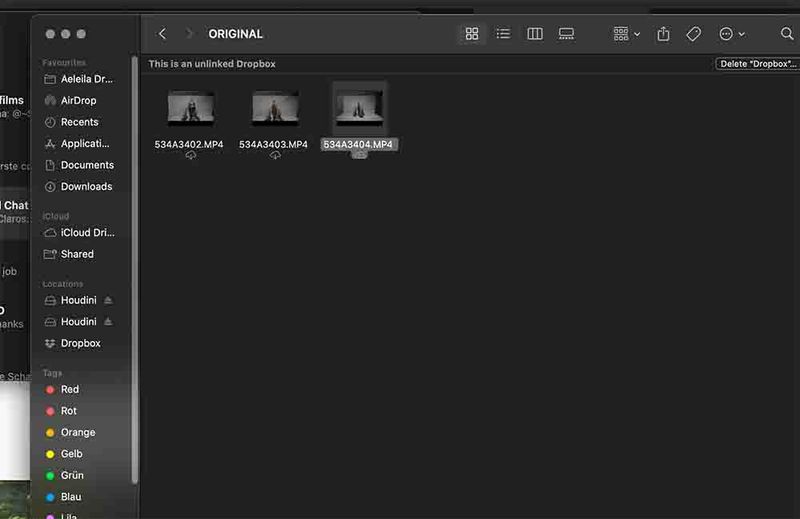Click the Tags section header

pyautogui.click(x=52, y=373)
